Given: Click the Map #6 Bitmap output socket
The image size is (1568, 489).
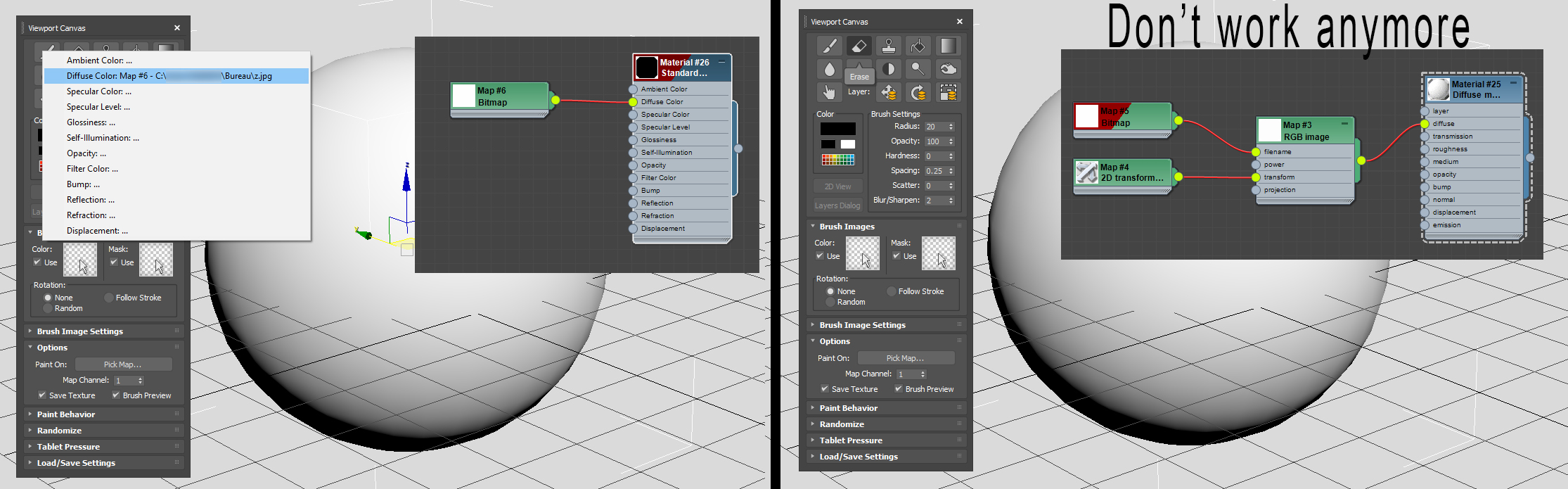Looking at the screenshot, I should [x=555, y=100].
